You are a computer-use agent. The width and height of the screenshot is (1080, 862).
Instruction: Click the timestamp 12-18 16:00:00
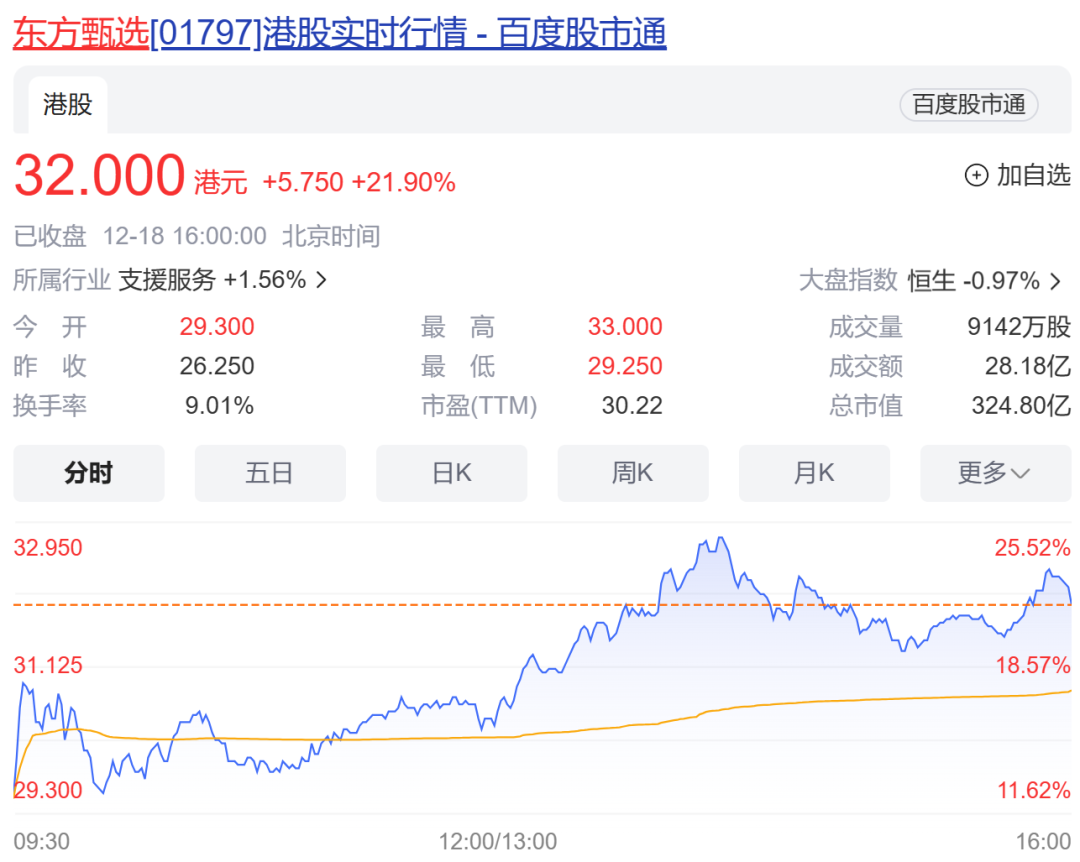(185, 236)
